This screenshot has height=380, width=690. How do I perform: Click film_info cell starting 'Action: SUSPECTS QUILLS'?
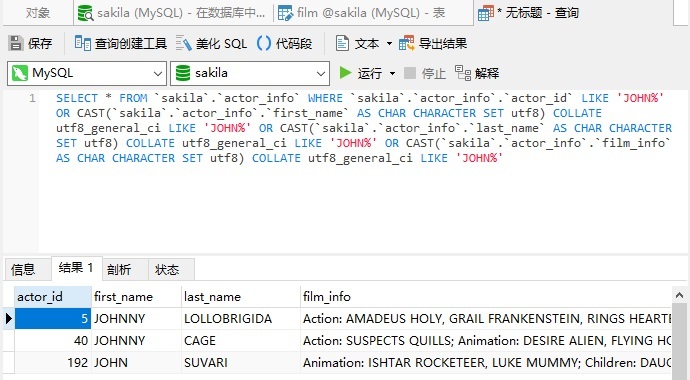pyautogui.click(x=486, y=340)
